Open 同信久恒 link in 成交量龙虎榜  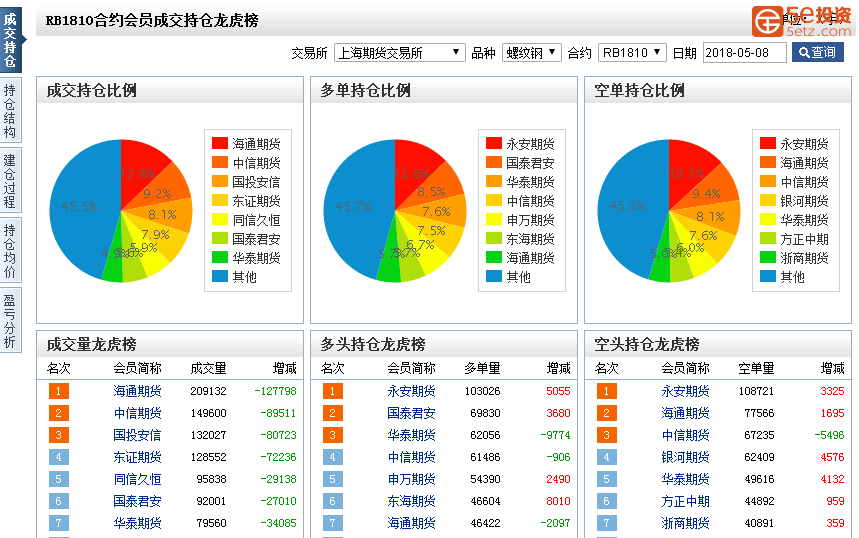click(137, 479)
